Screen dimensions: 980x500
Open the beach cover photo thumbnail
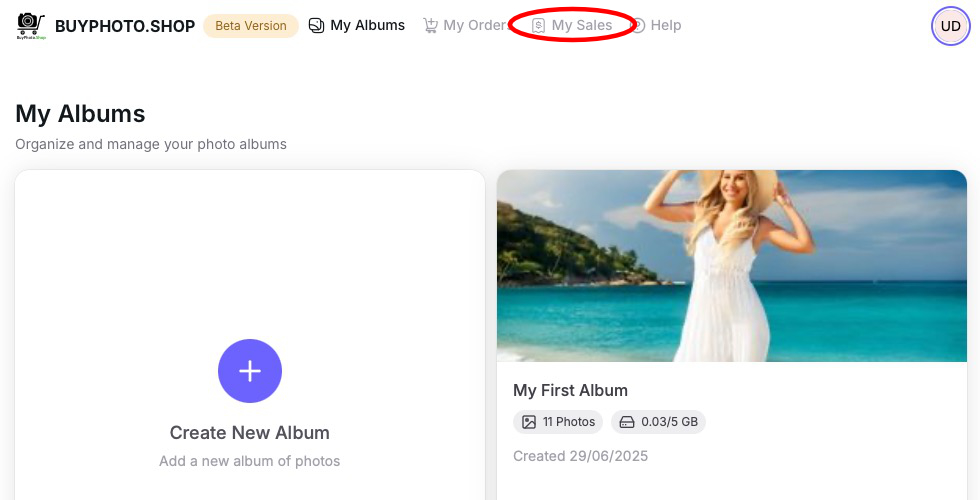coord(732,265)
